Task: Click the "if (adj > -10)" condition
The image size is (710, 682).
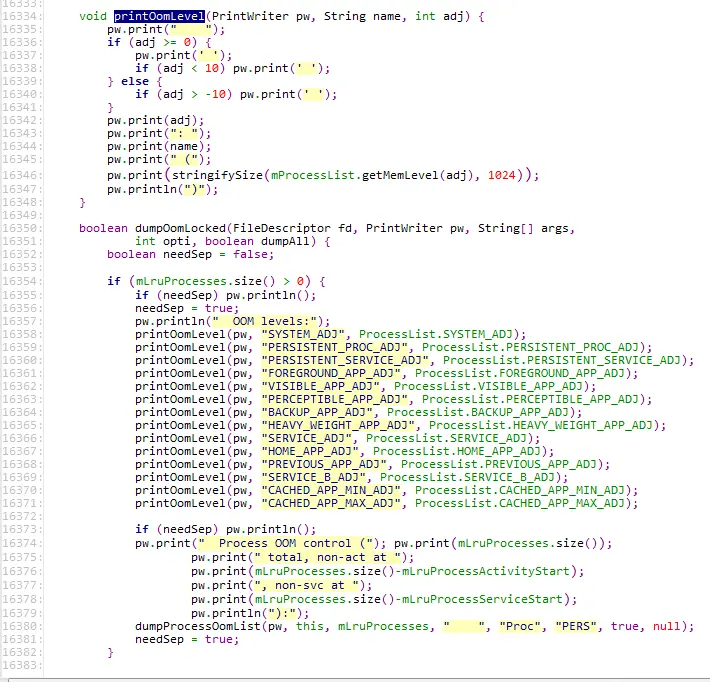Action: [x=183, y=95]
